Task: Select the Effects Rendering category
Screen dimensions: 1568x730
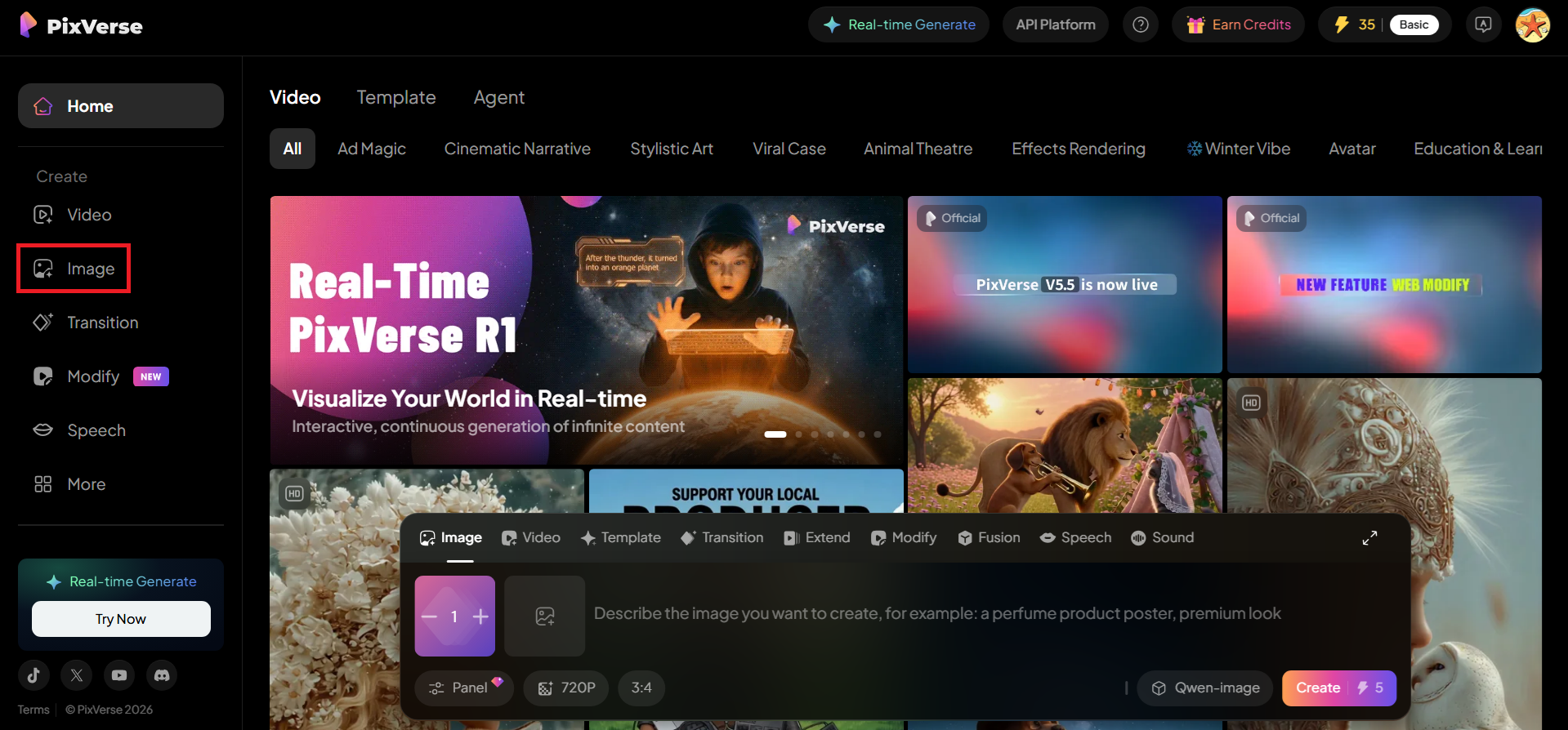Action: 1079,149
